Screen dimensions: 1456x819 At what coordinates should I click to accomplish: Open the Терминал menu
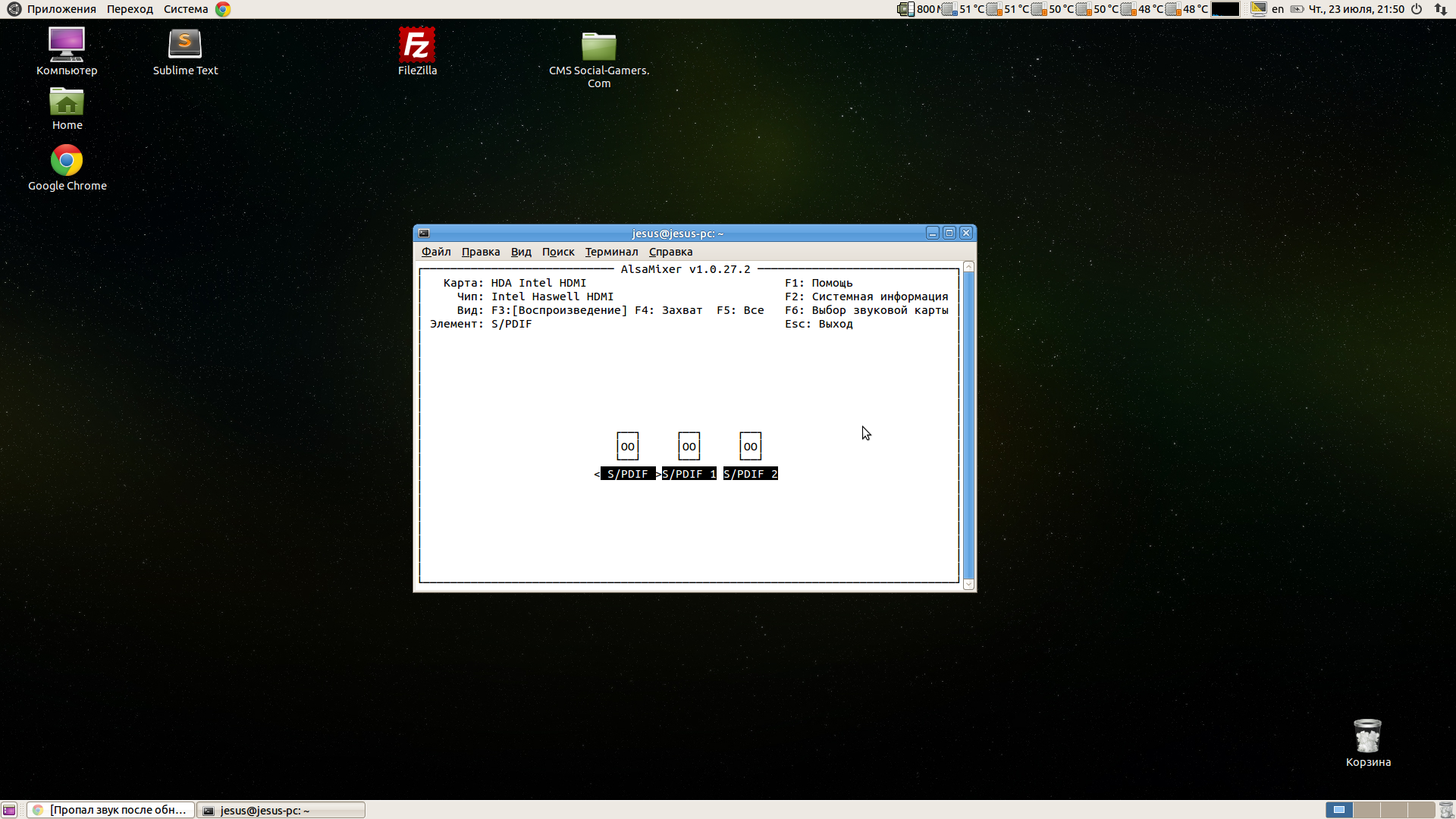611,252
